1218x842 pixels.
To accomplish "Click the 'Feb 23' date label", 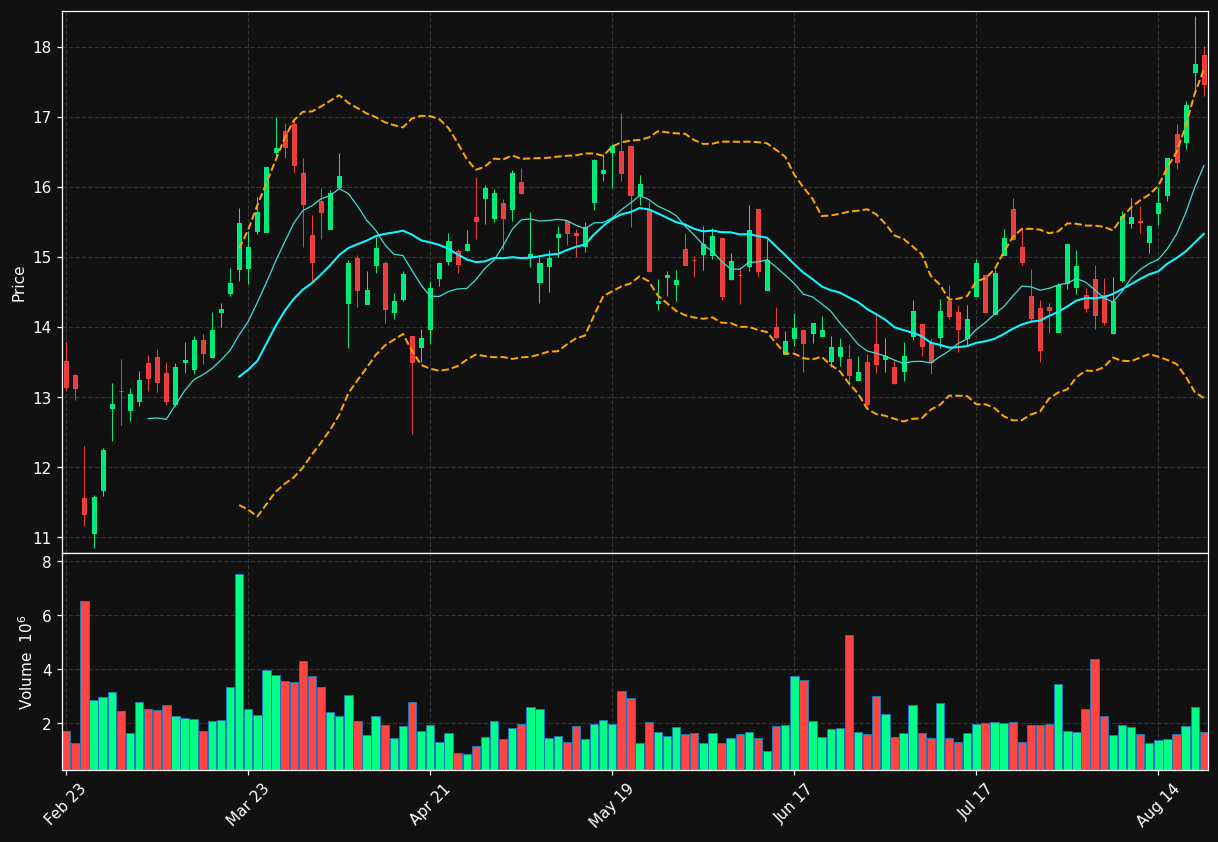I will click(x=64, y=805).
